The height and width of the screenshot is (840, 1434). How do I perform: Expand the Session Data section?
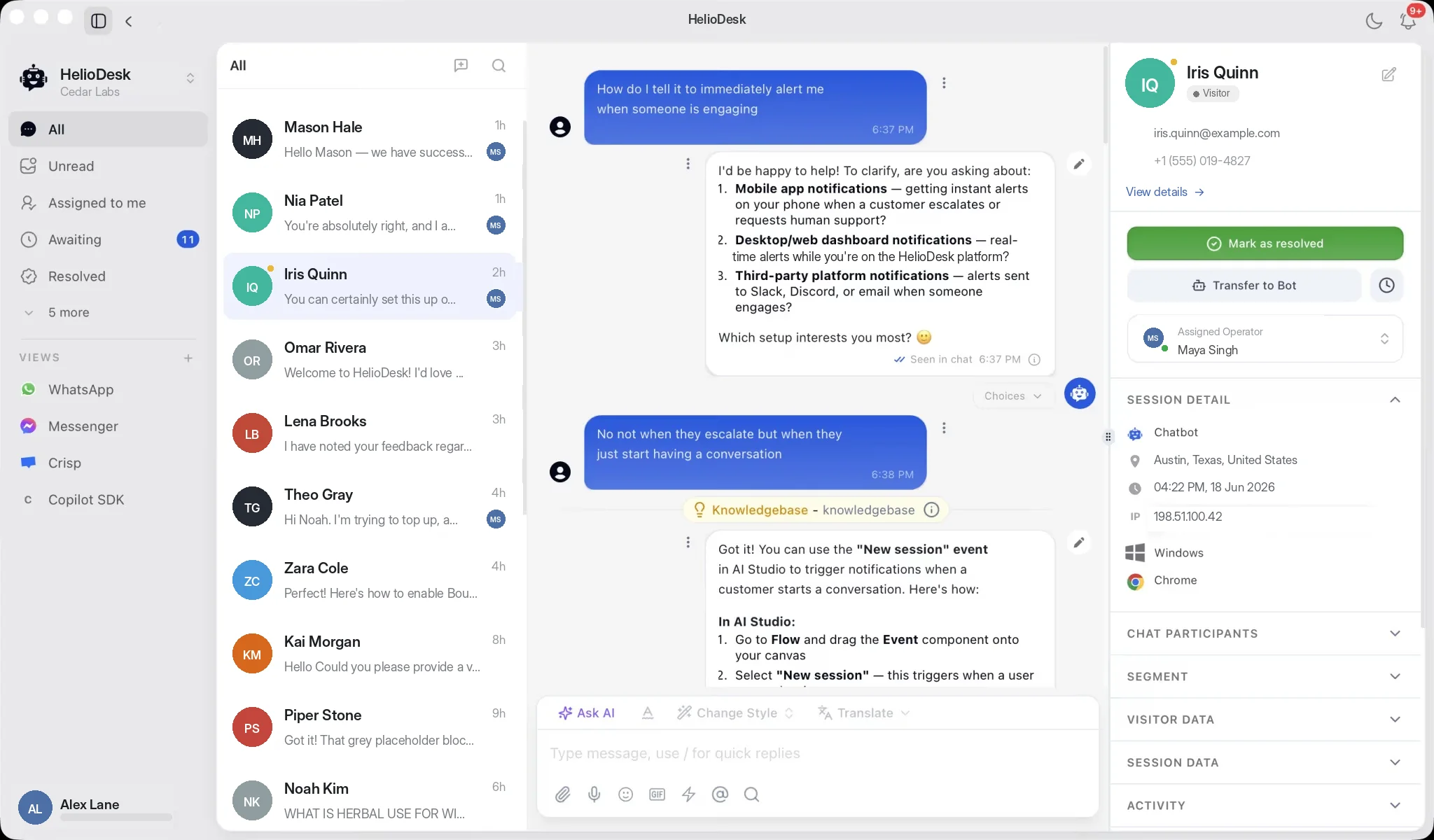(1265, 762)
